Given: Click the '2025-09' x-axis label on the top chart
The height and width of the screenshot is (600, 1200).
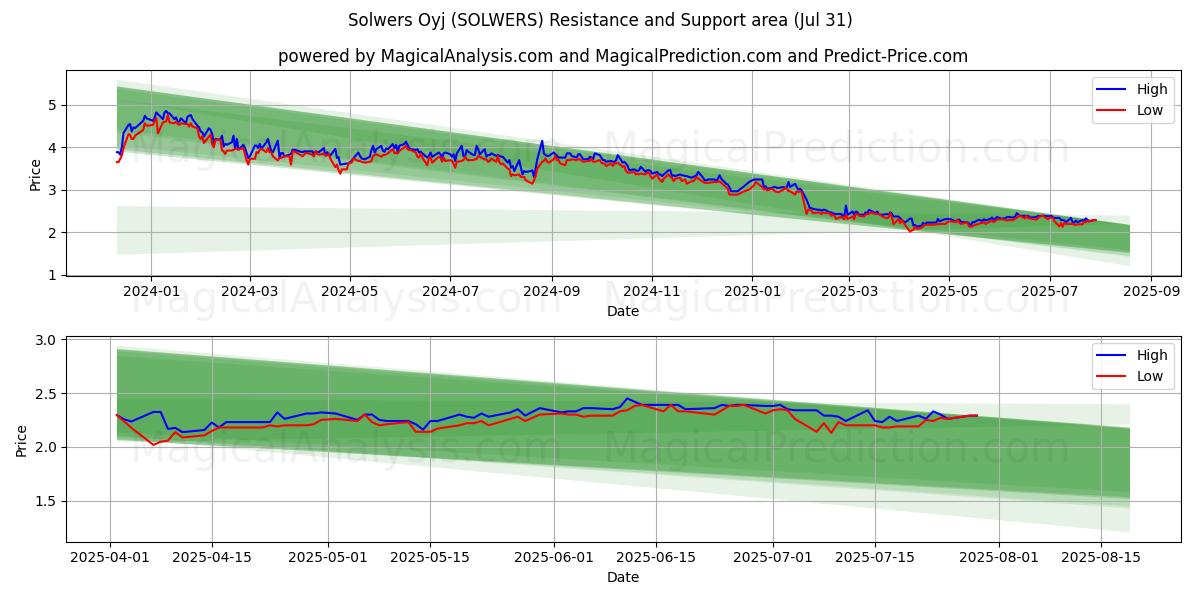Looking at the screenshot, I should pos(1151,292).
